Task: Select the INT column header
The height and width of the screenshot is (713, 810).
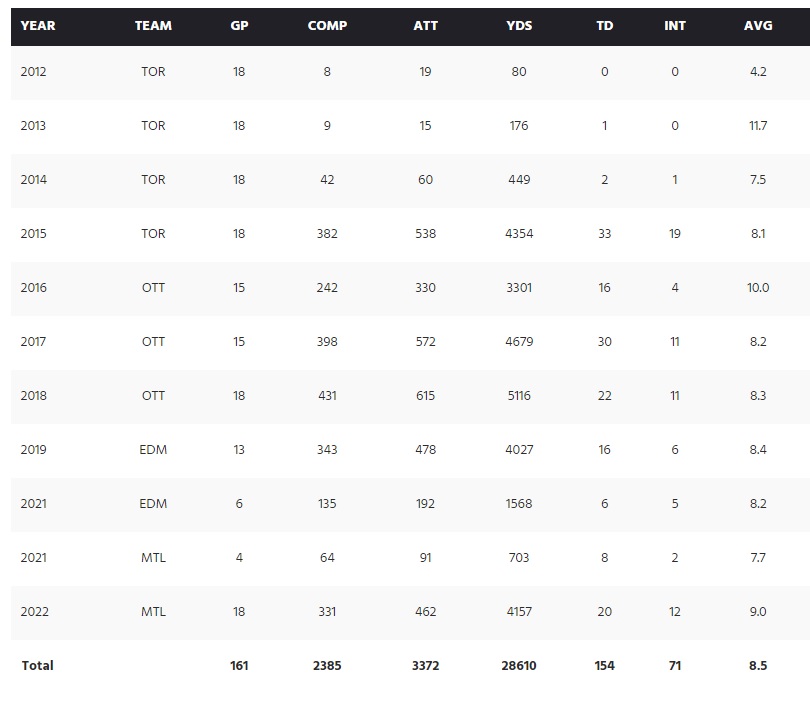Action: tap(675, 25)
